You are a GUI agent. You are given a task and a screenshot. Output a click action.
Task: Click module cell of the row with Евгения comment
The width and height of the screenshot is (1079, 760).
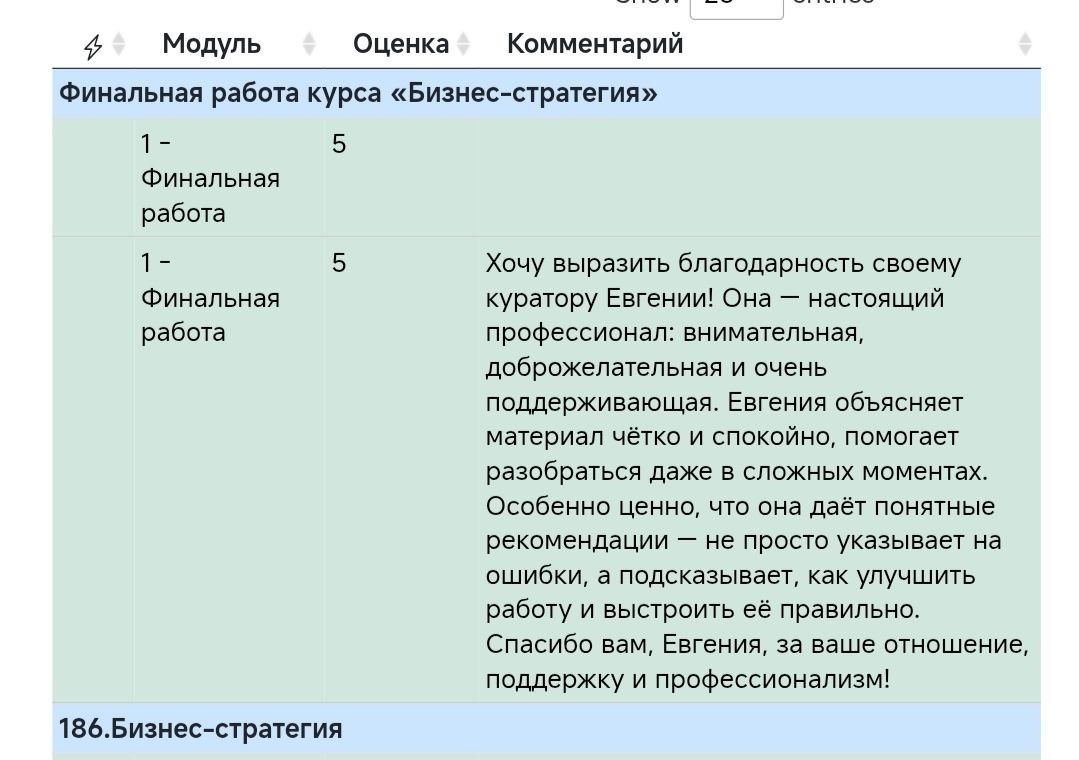(x=228, y=469)
